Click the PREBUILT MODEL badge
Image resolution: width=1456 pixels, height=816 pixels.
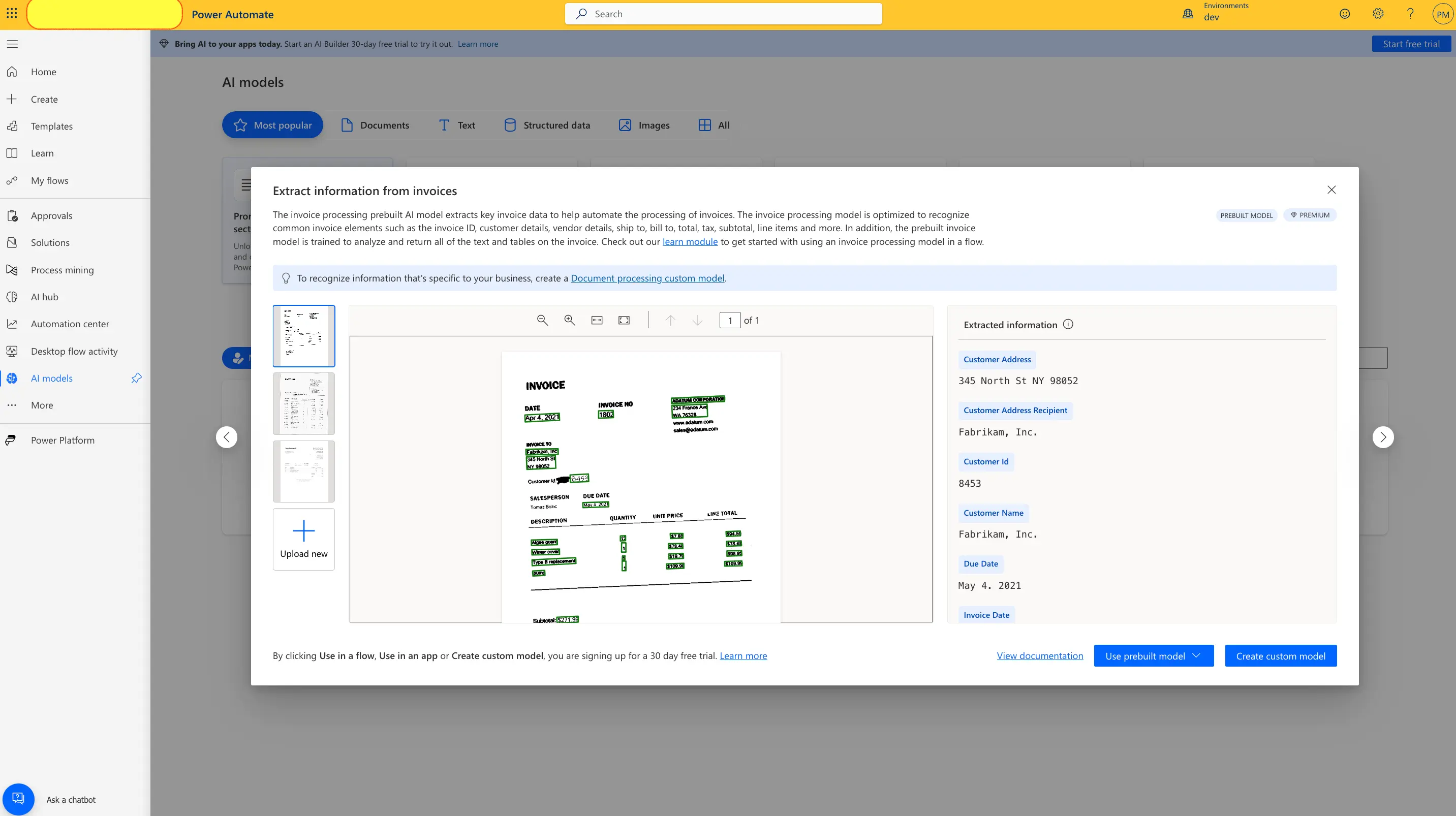tap(1246, 215)
